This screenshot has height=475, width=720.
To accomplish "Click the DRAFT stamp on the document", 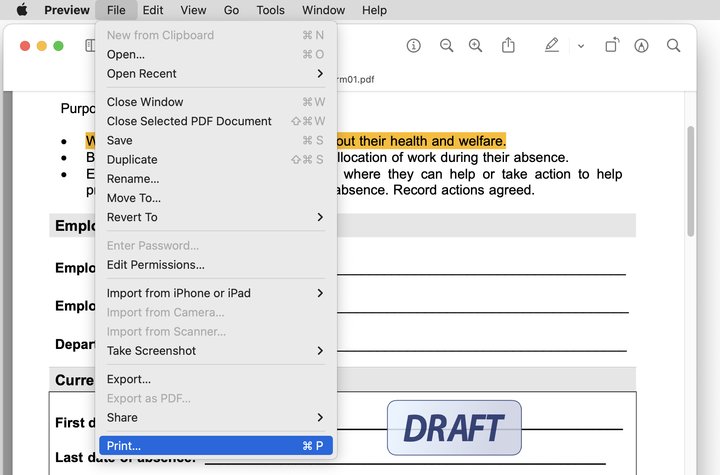I will pyautogui.click(x=454, y=428).
